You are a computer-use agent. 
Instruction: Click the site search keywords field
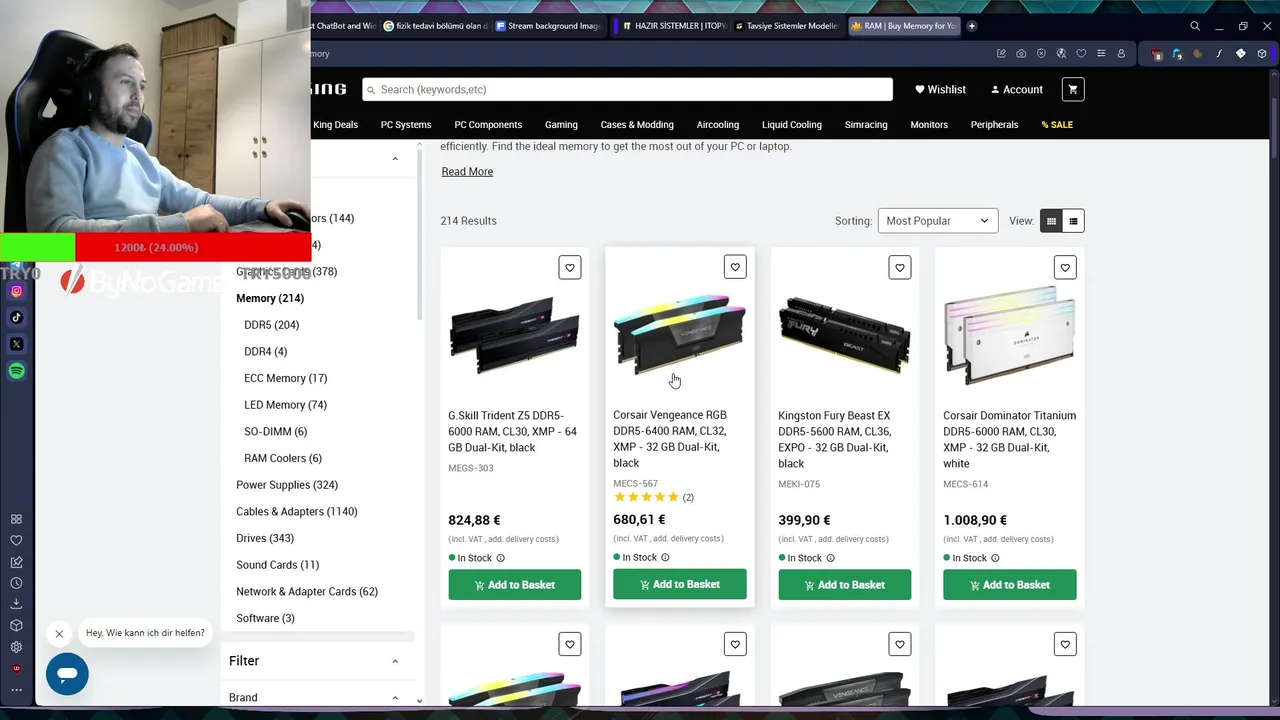[x=627, y=89]
